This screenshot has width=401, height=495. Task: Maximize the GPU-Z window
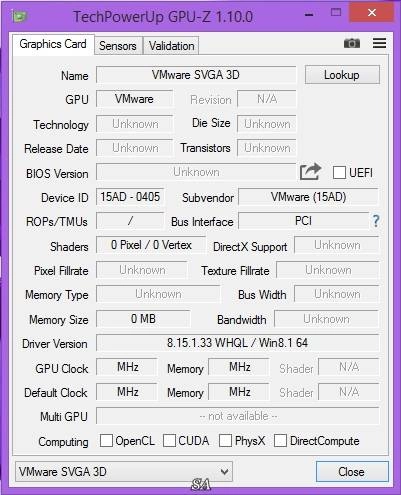click(x=336, y=13)
